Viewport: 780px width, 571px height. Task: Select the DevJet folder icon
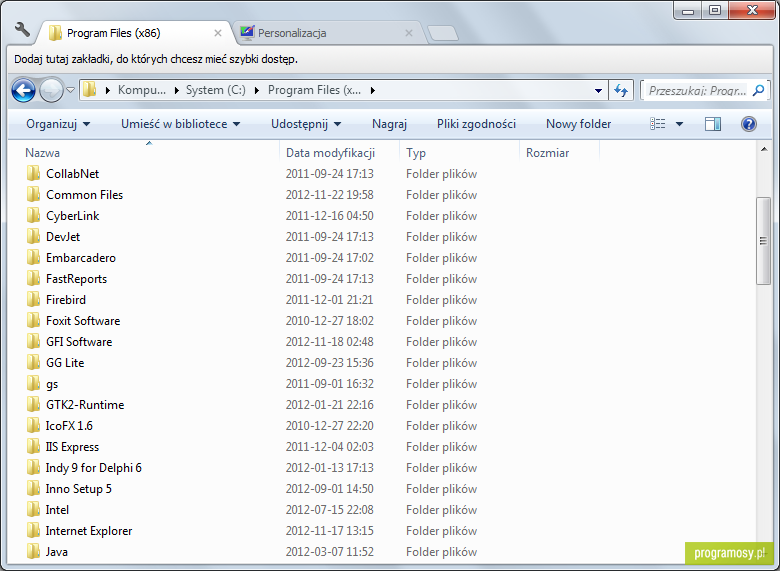click(33, 237)
